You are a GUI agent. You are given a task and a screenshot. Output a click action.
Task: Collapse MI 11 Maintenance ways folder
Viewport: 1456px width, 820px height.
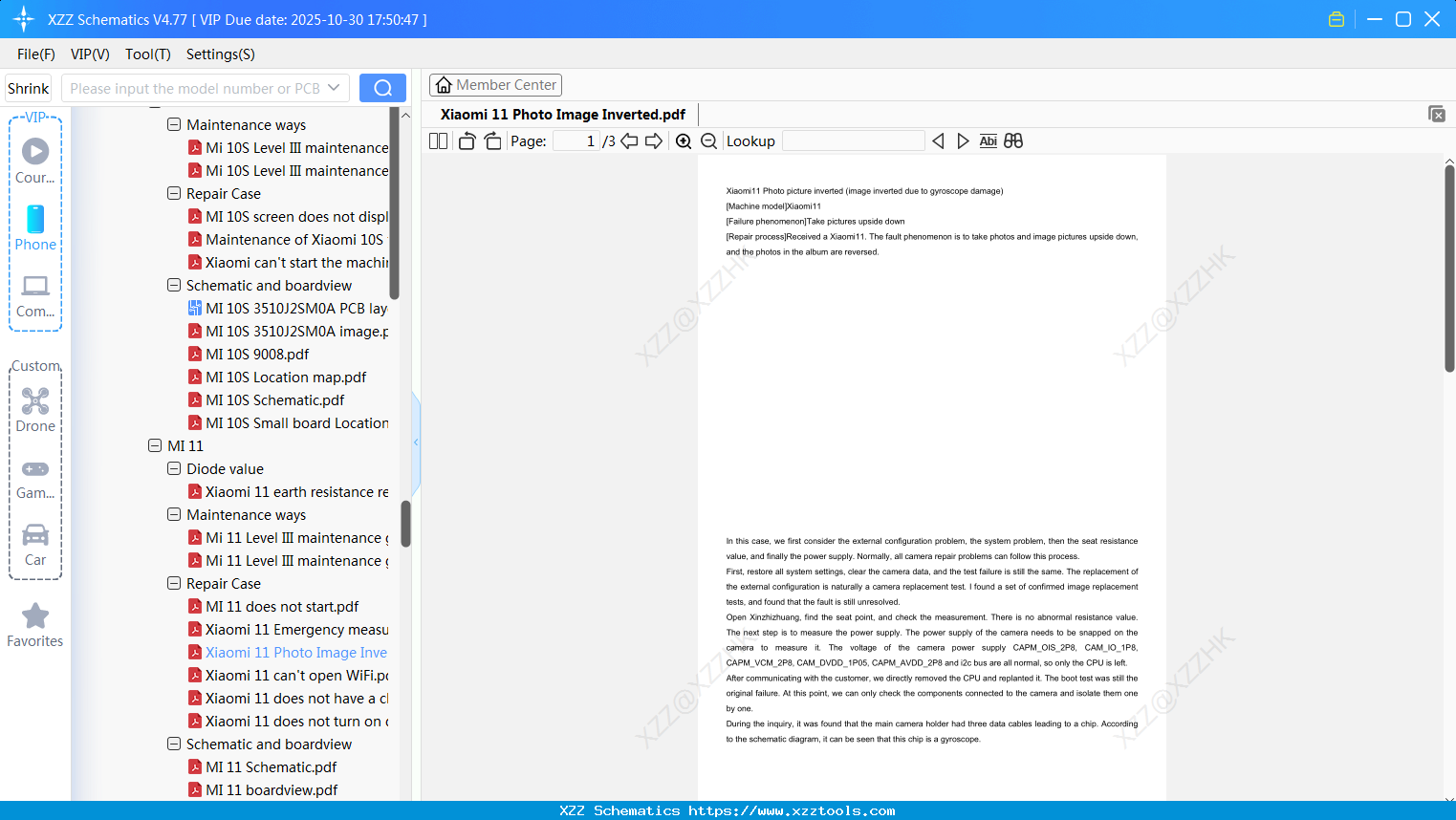tap(174, 515)
